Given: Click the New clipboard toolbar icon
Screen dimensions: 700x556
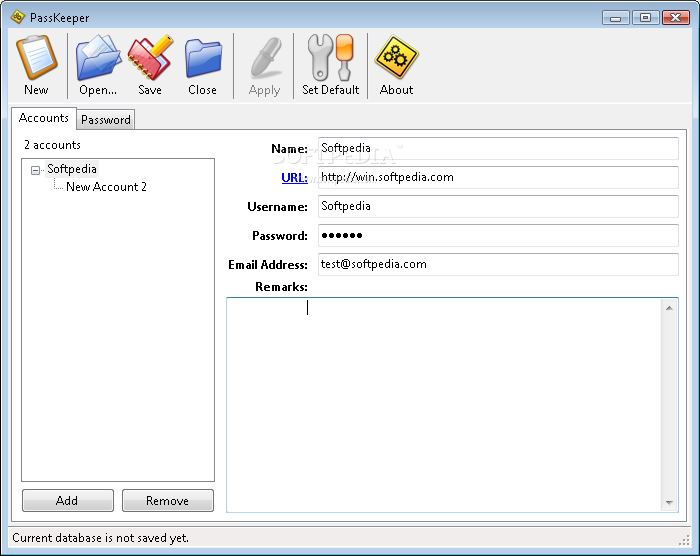Looking at the screenshot, I should [x=36, y=58].
